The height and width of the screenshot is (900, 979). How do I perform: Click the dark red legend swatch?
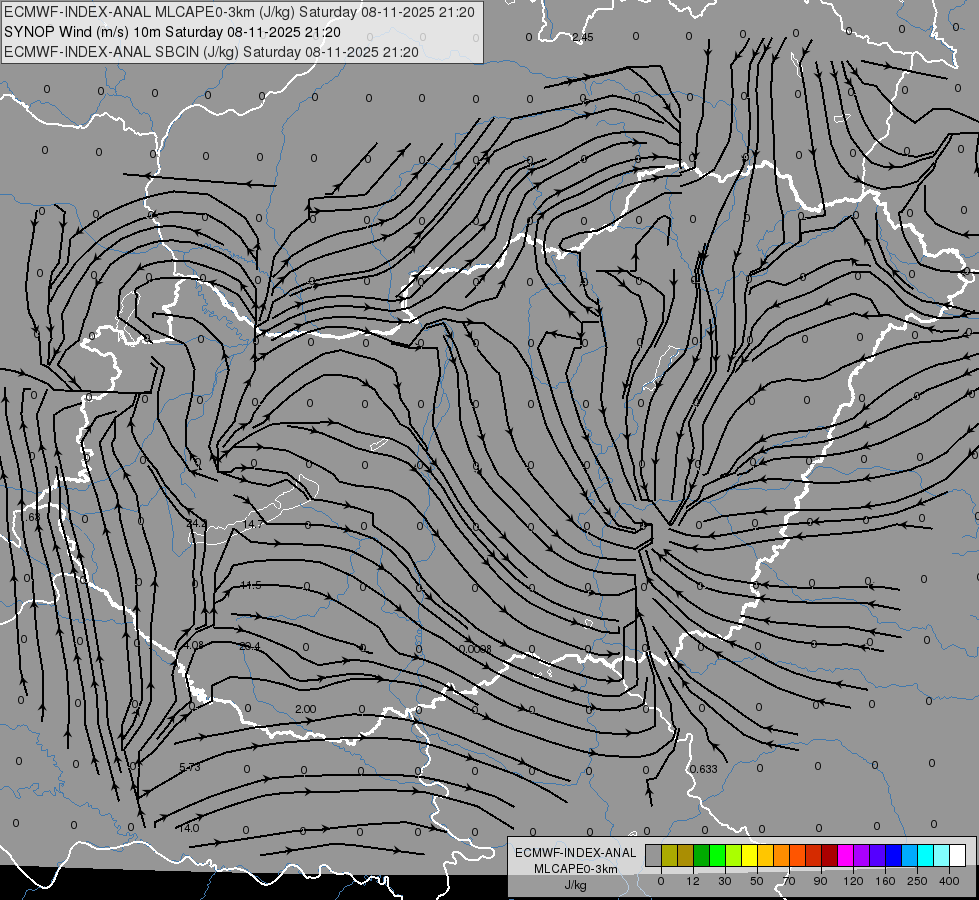[830, 855]
